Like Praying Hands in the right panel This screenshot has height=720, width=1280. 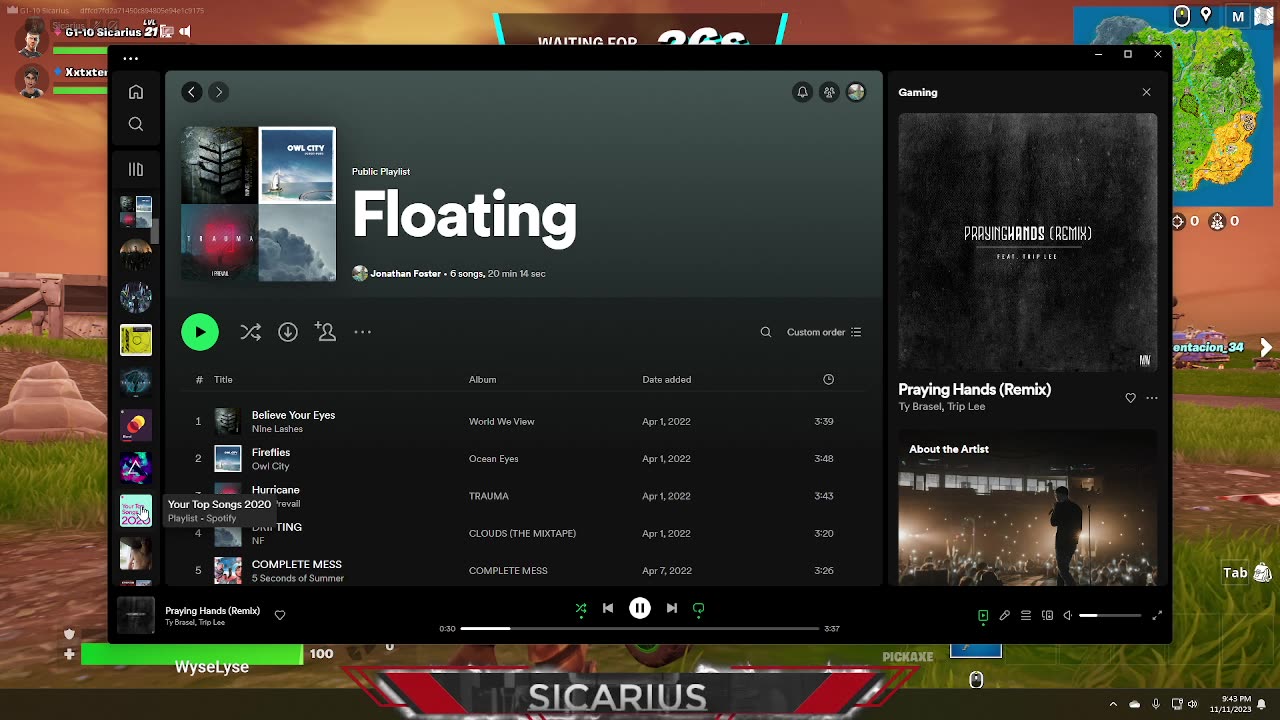point(1131,398)
